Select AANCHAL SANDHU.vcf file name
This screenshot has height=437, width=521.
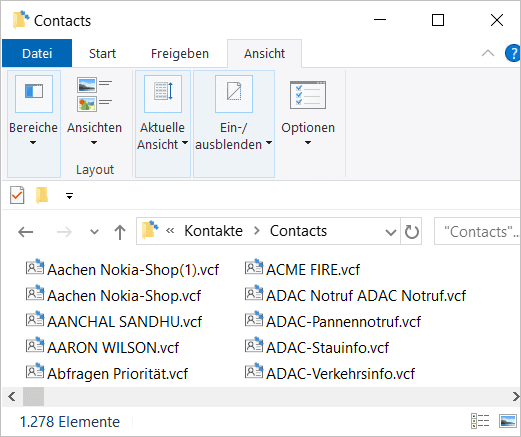click(x=124, y=322)
